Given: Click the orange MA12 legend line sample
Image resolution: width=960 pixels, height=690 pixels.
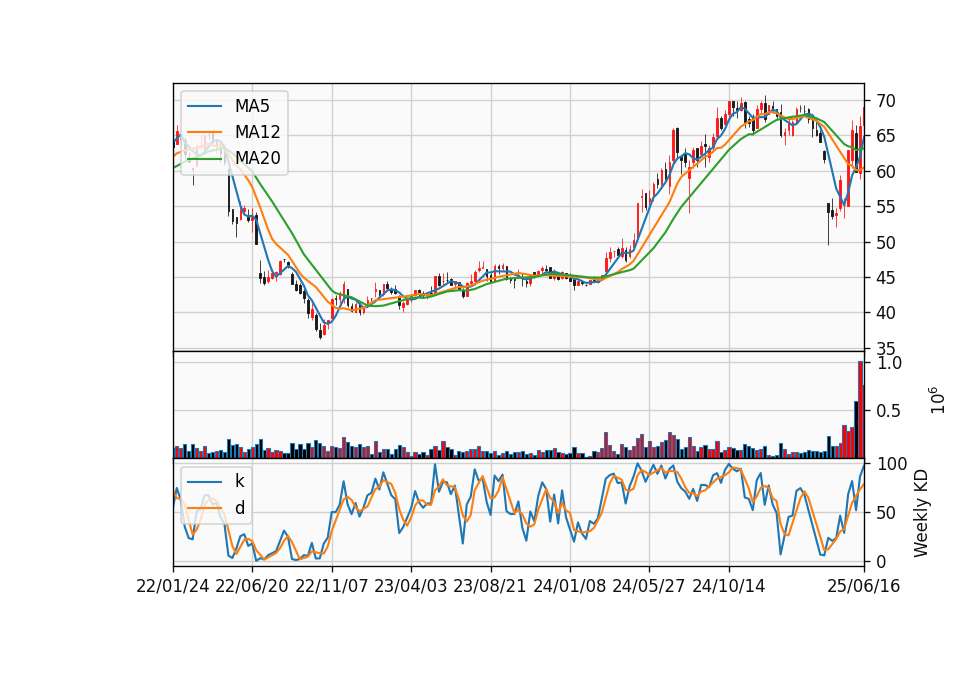Looking at the screenshot, I should tap(204, 132).
